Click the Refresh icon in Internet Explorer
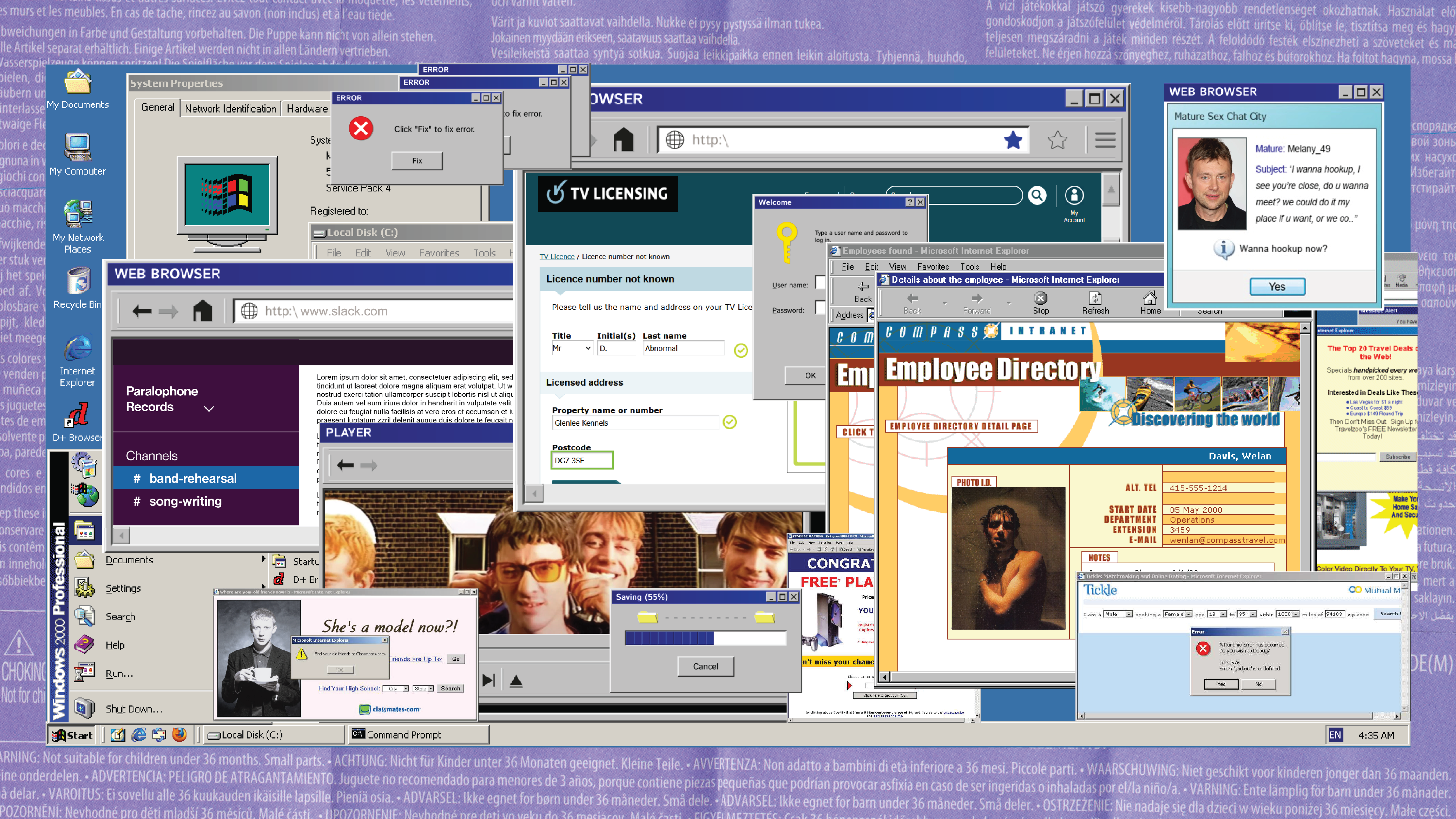Viewport: 1456px width, 819px height. tap(1095, 299)
